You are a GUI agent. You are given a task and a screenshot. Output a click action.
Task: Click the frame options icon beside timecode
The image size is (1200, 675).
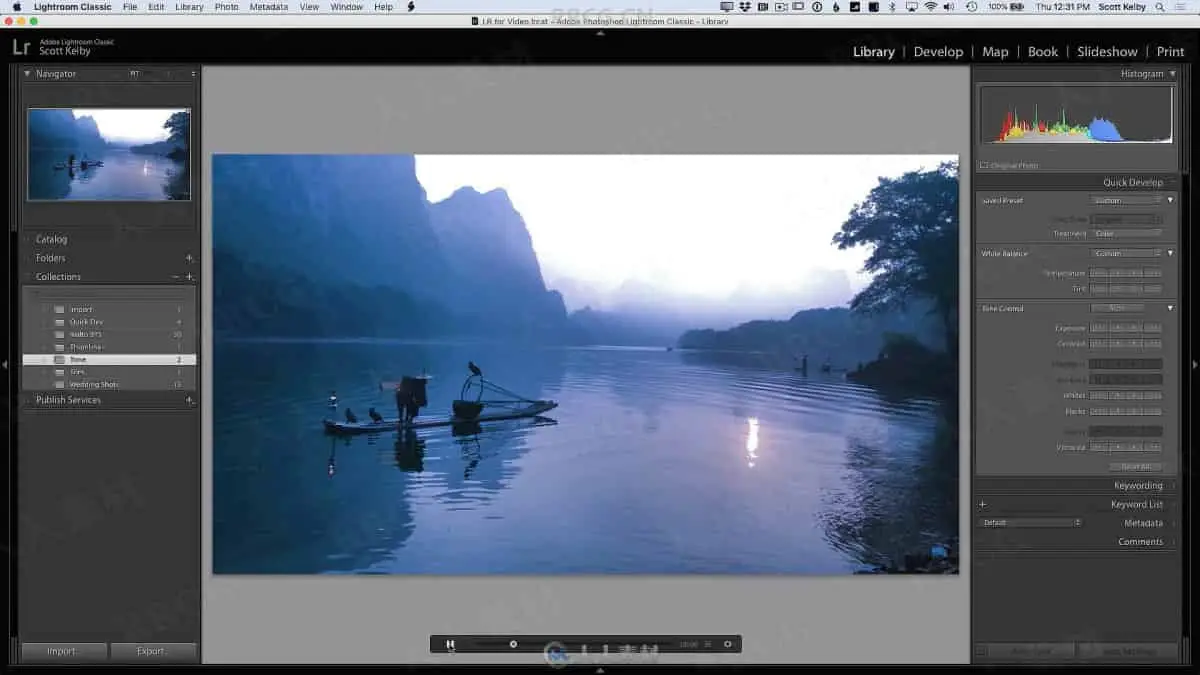coord(708,644)
